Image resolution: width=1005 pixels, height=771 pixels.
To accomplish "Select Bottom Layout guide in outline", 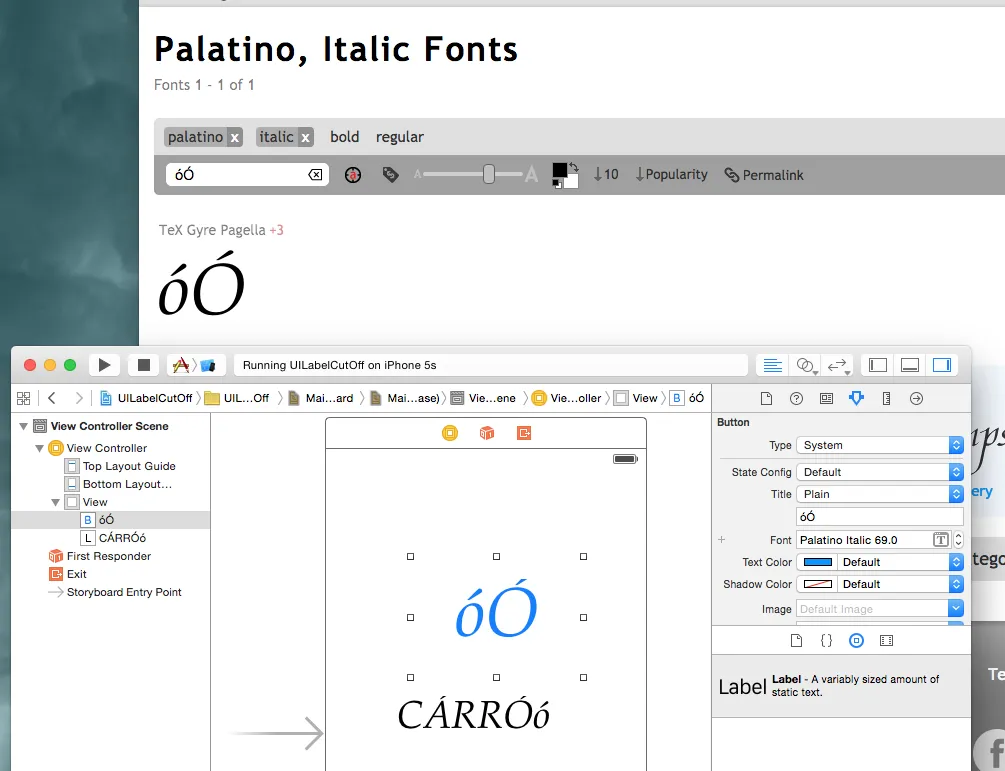I will point(119,484).
